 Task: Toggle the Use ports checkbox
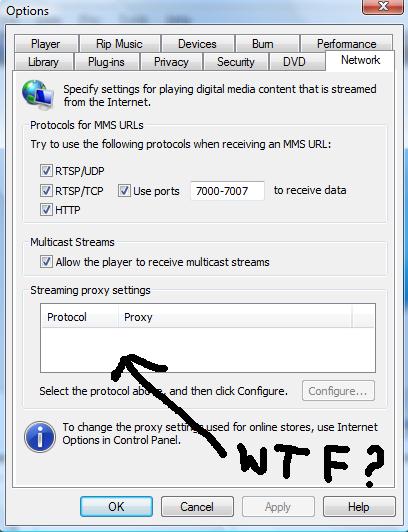(x=124, y=191)
